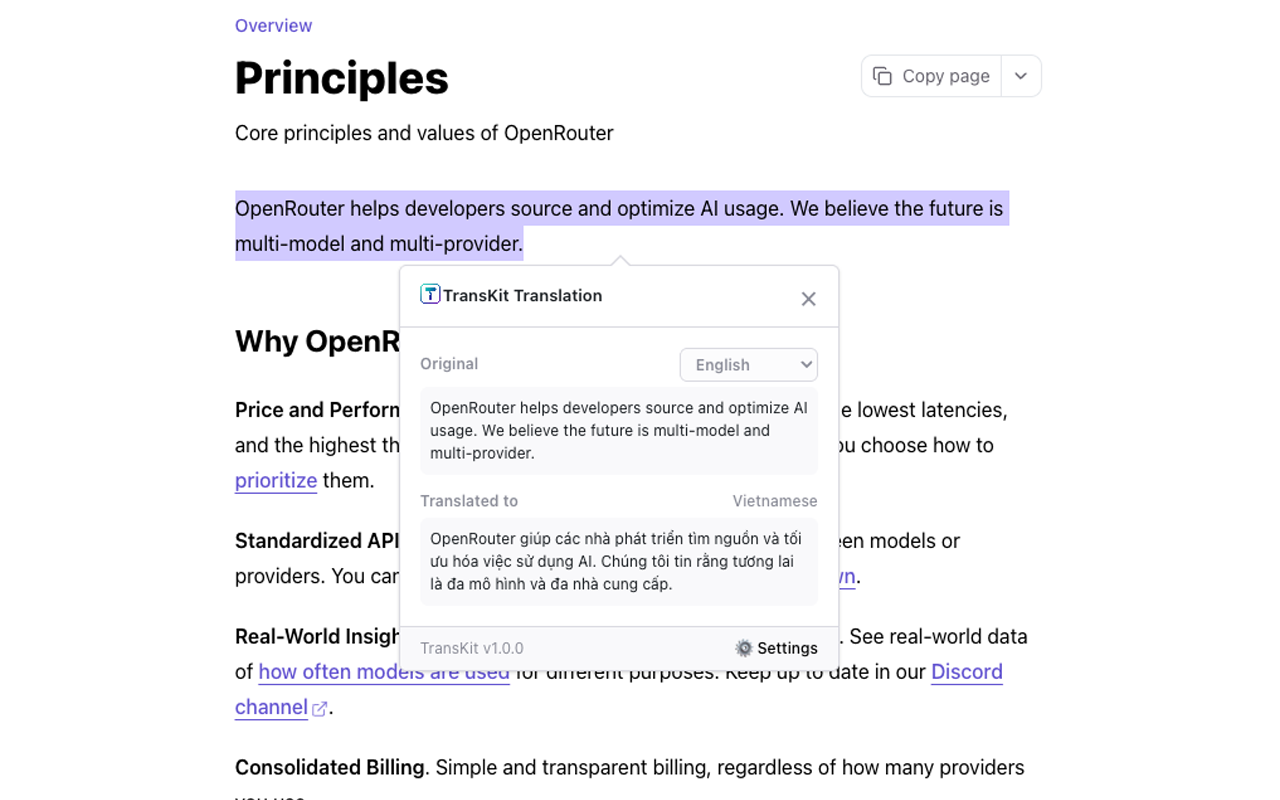Follow the "prioritize" link
The width and height of the screenshot is (1280, 800).
(276, 481)
